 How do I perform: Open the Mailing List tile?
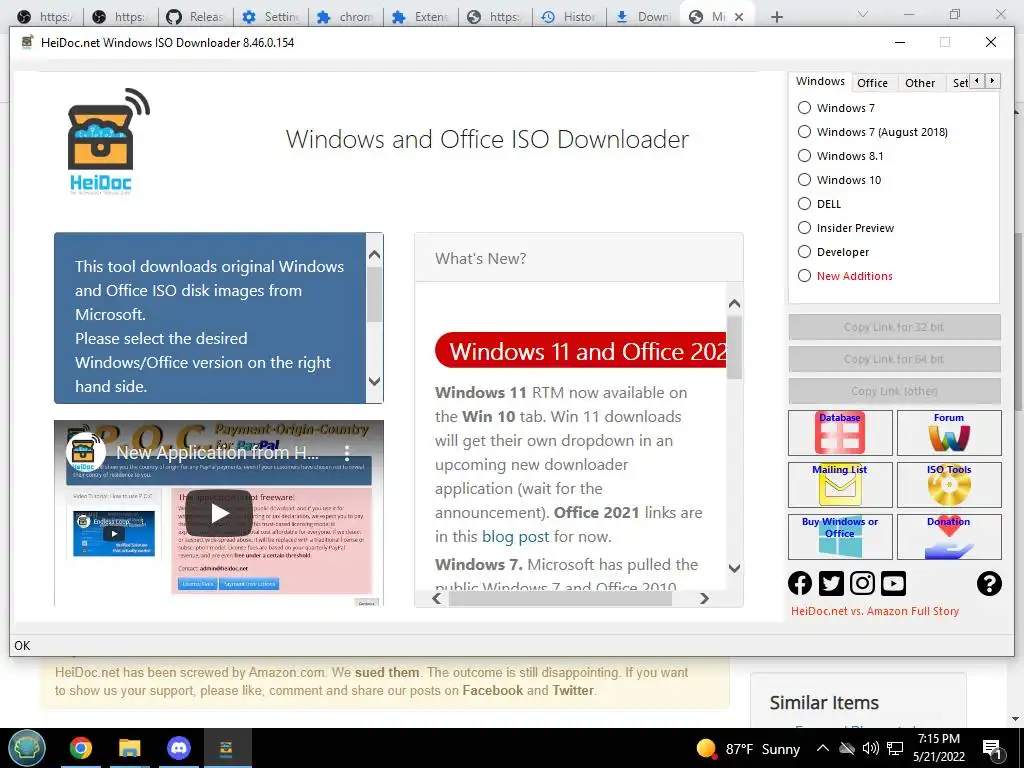[x=840, y=485]
